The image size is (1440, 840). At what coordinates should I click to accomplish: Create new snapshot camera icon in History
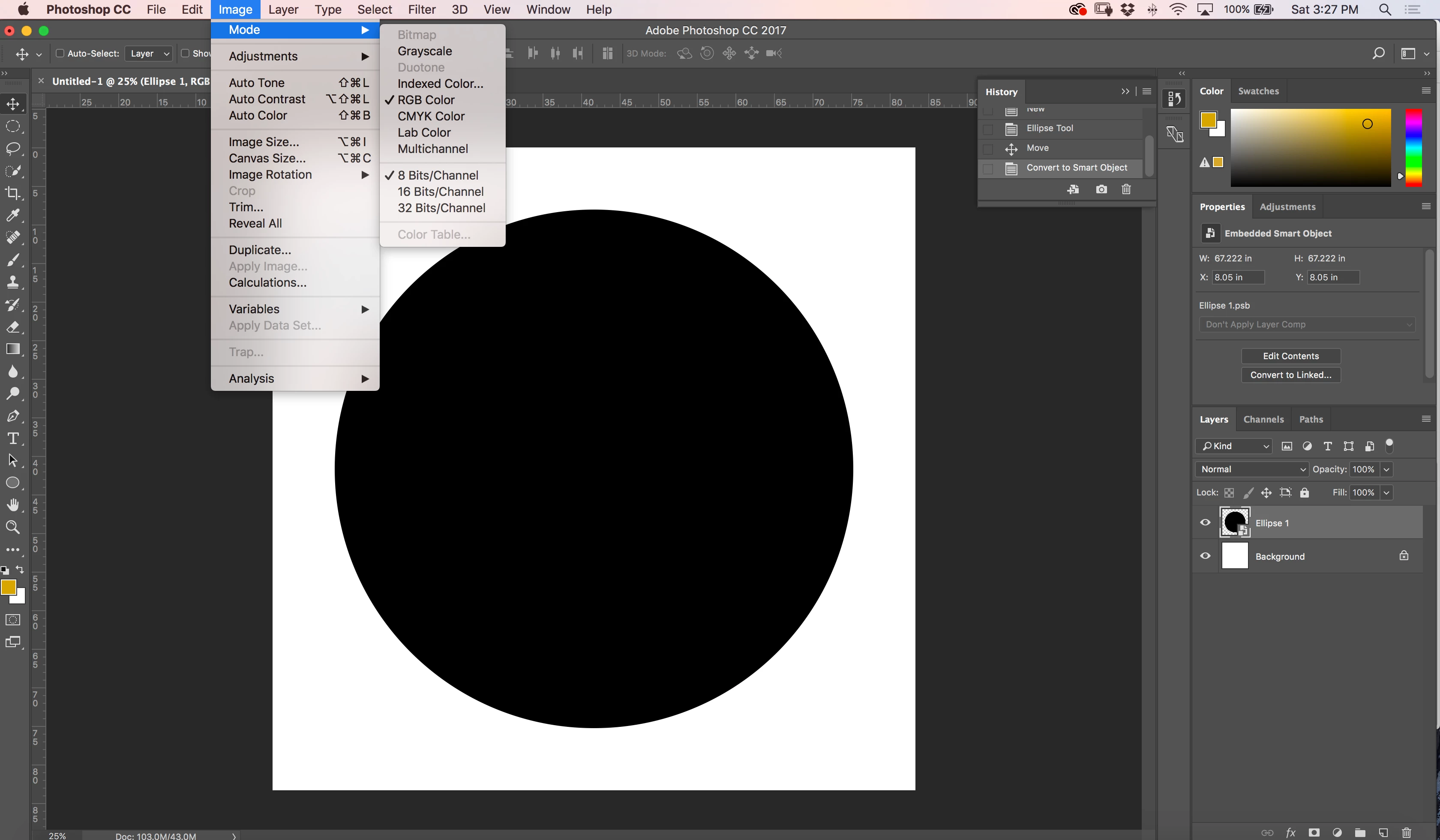pyautogui.click(x=1101, y=189)
